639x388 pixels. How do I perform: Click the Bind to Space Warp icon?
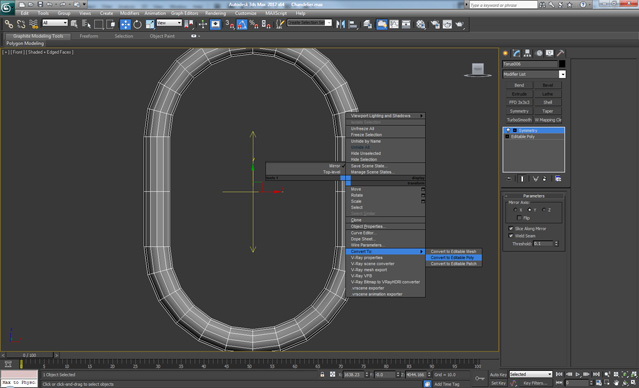(33, 24)
